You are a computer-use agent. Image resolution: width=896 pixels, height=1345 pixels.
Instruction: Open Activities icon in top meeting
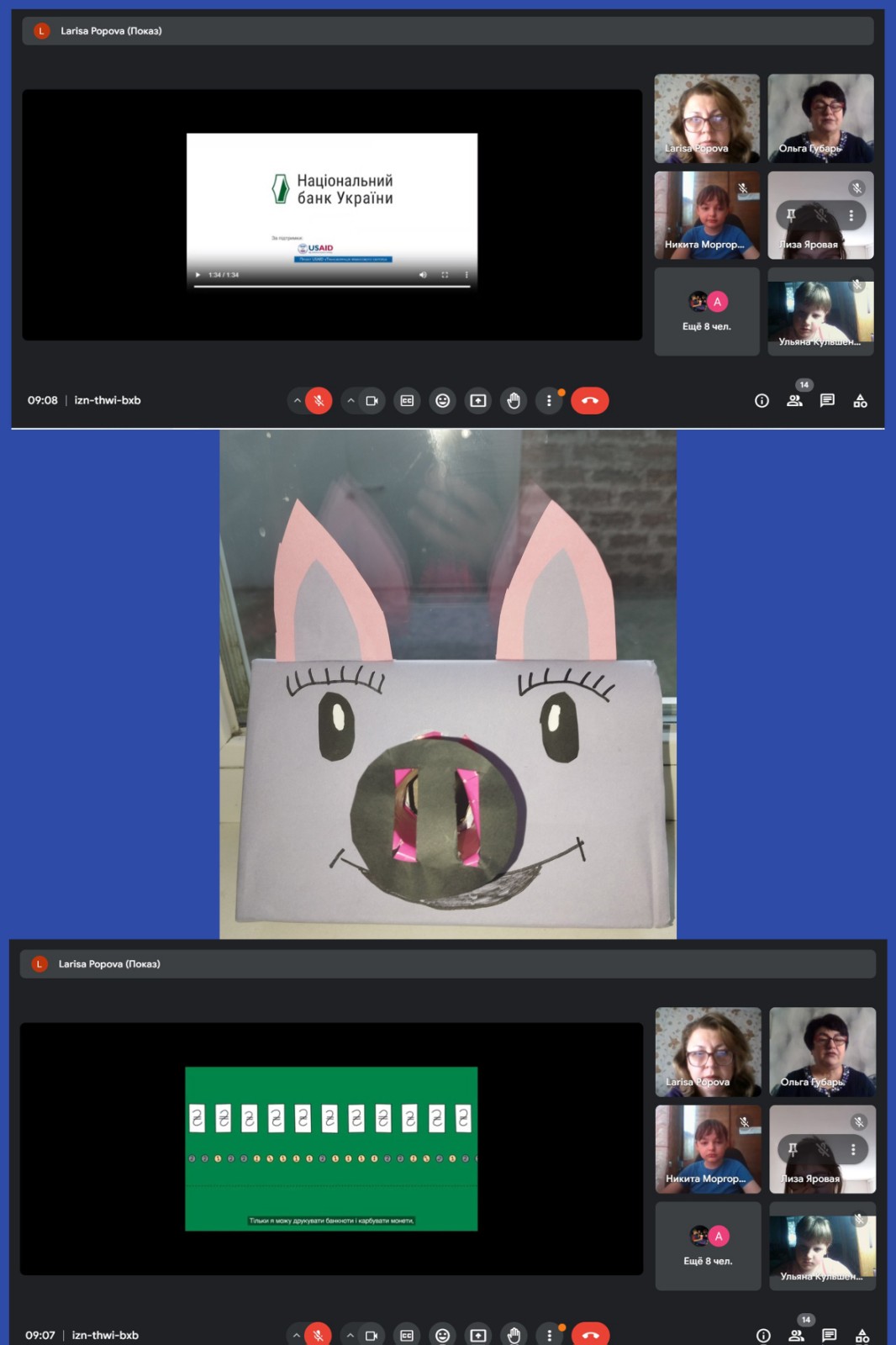860,401
